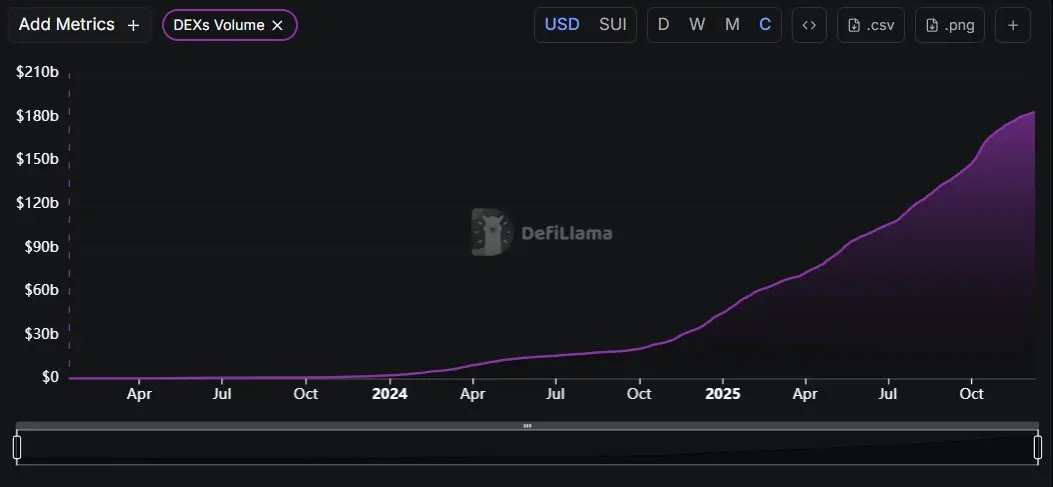The height and width of the screenshot is (487, 1053).
Task: Click the 2024 x-axis label
Action: tap(390, 394)
